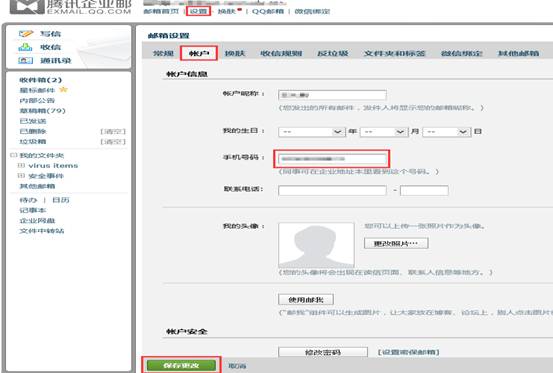Click the 通讯录 contacts icon
553x373 pixels.
point(25,60)
